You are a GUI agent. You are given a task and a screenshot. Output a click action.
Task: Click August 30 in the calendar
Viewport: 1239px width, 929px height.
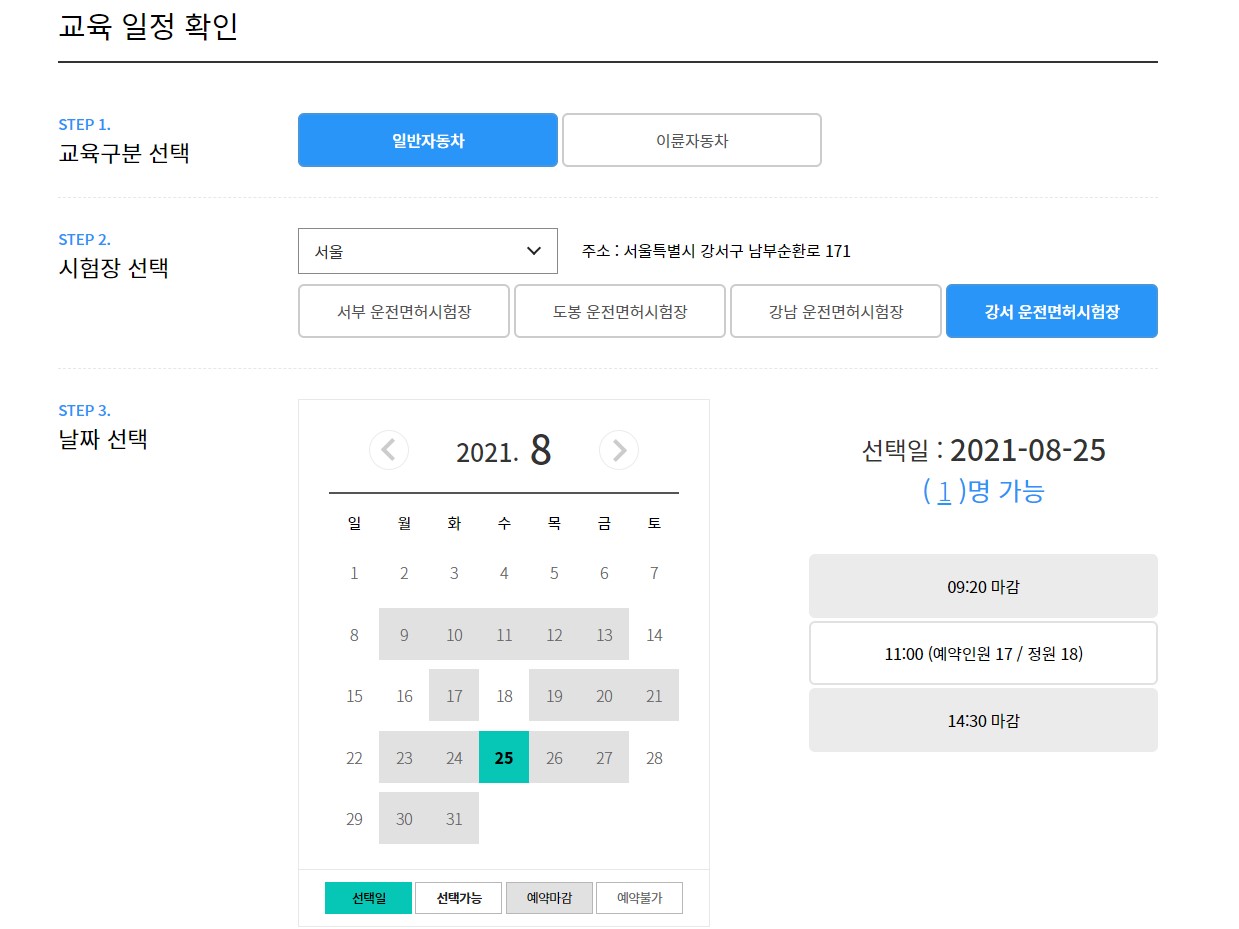pyautogui.click(x=404, y=818)
